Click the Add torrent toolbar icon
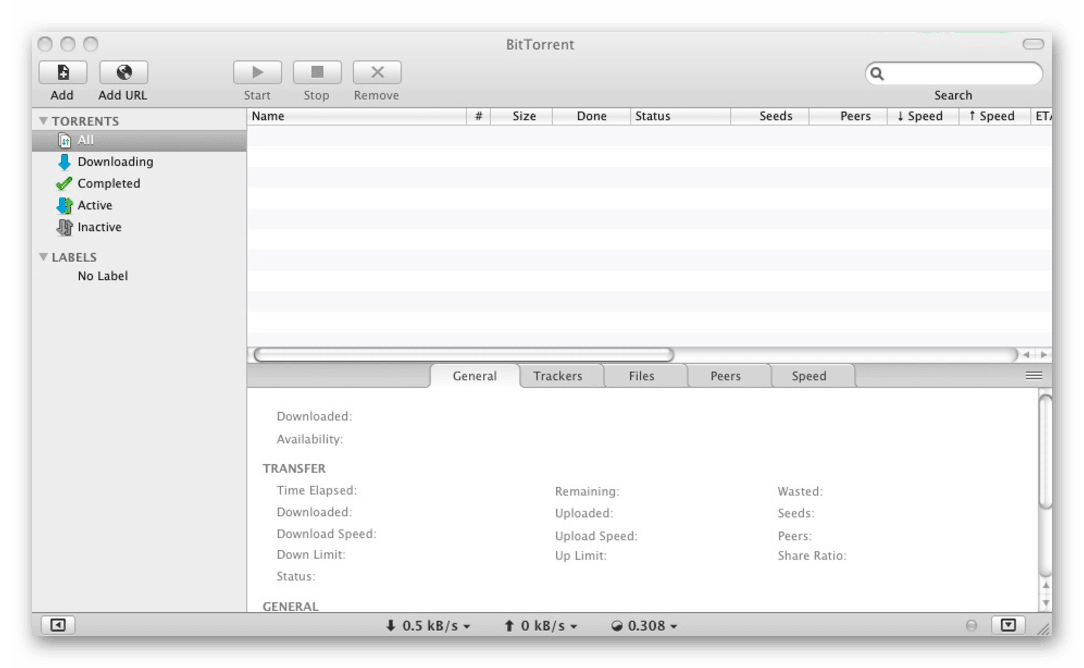Image resolution: width=1084 pixels, height=668 pixels. click(x=62, y=72)
